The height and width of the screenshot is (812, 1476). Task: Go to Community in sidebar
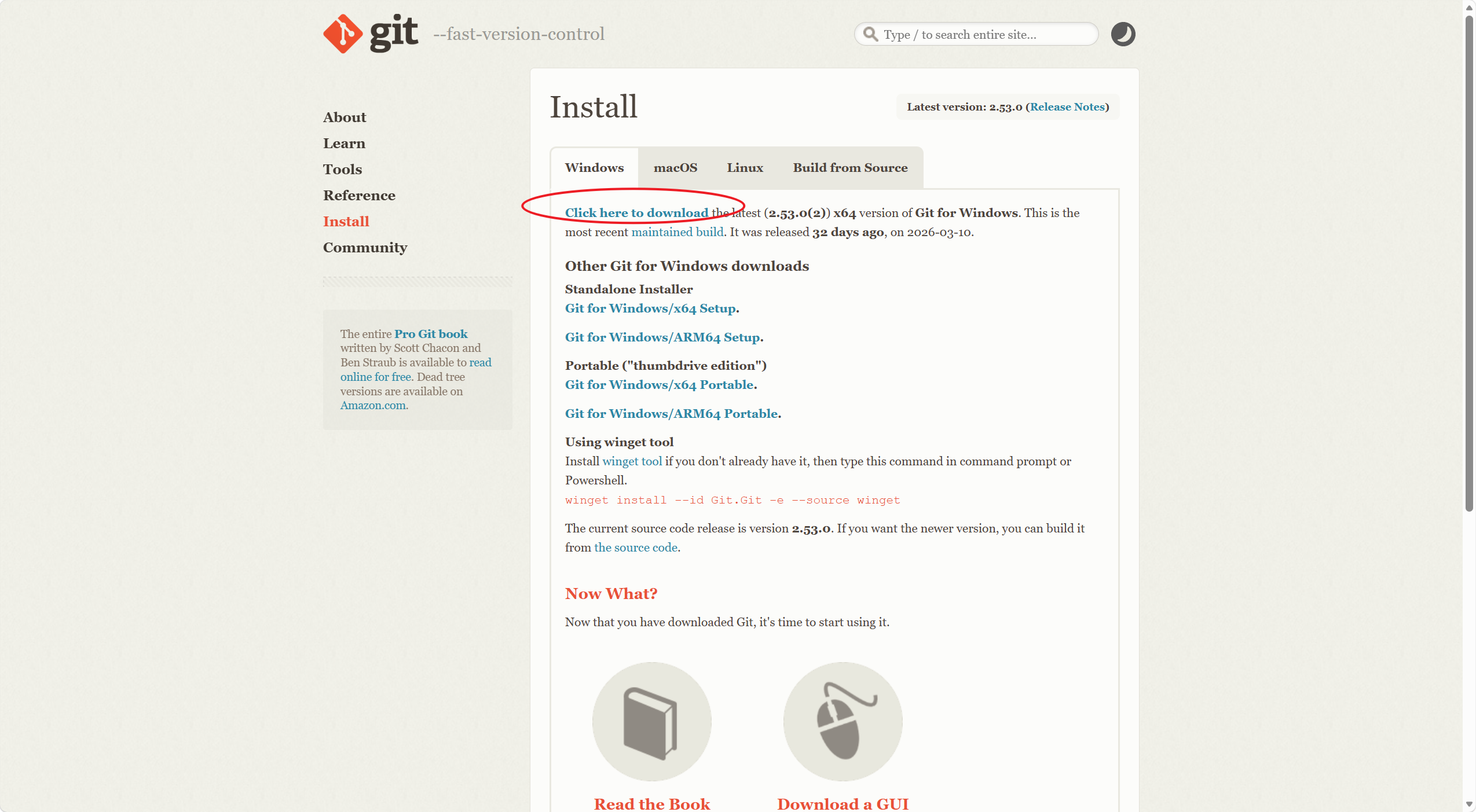tap(365, 248)
